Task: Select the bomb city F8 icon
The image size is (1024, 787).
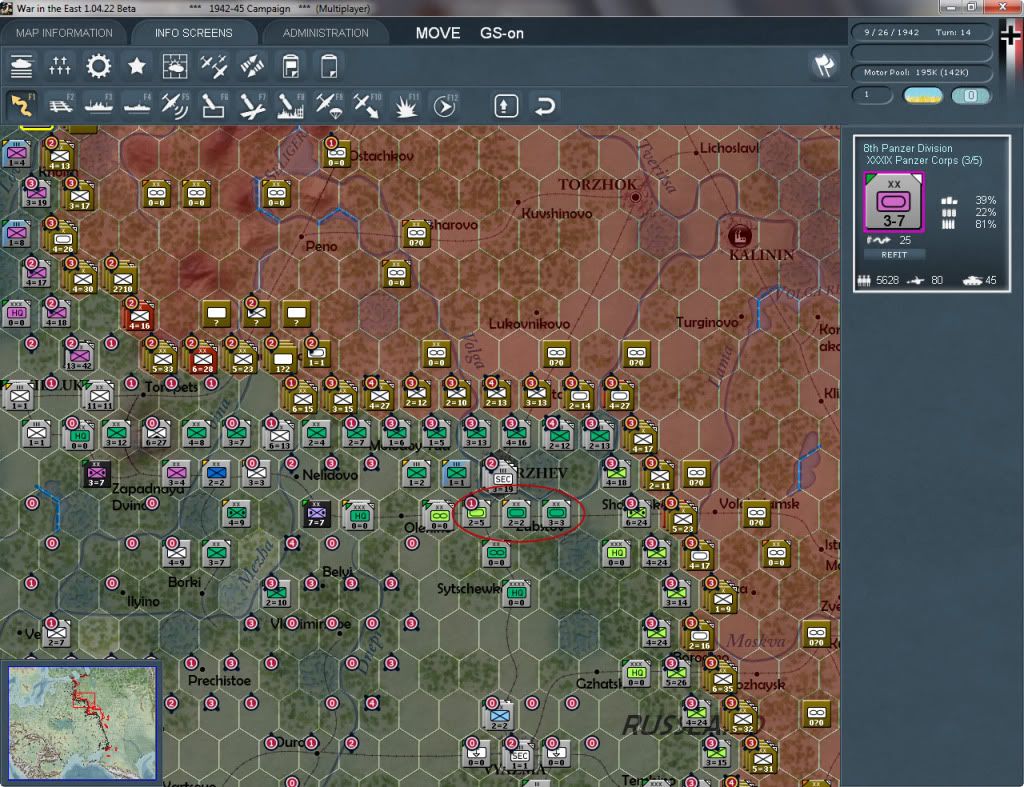Action: pos(291,105)
